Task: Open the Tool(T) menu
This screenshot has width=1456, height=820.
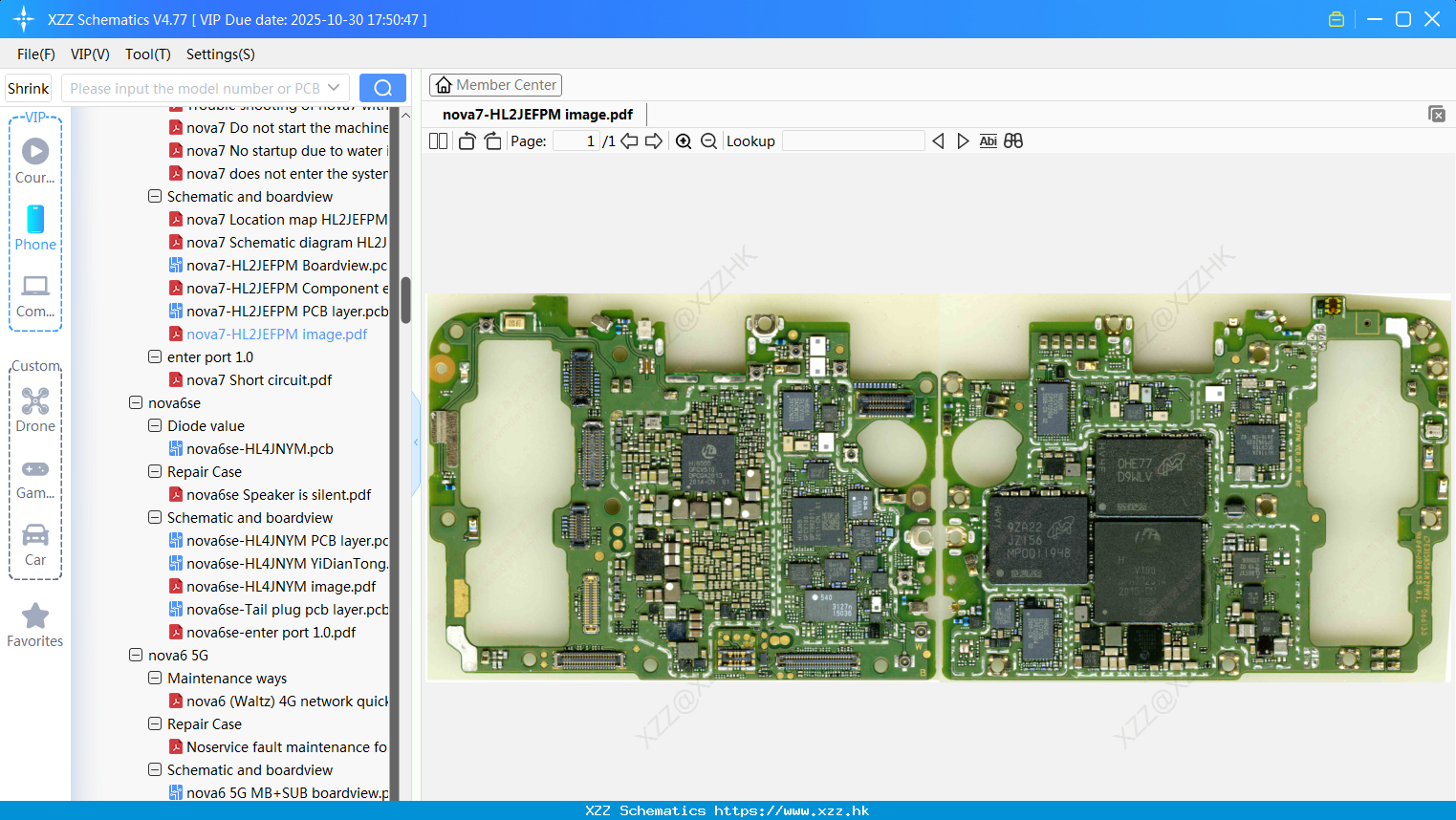Action: (148, 54)
